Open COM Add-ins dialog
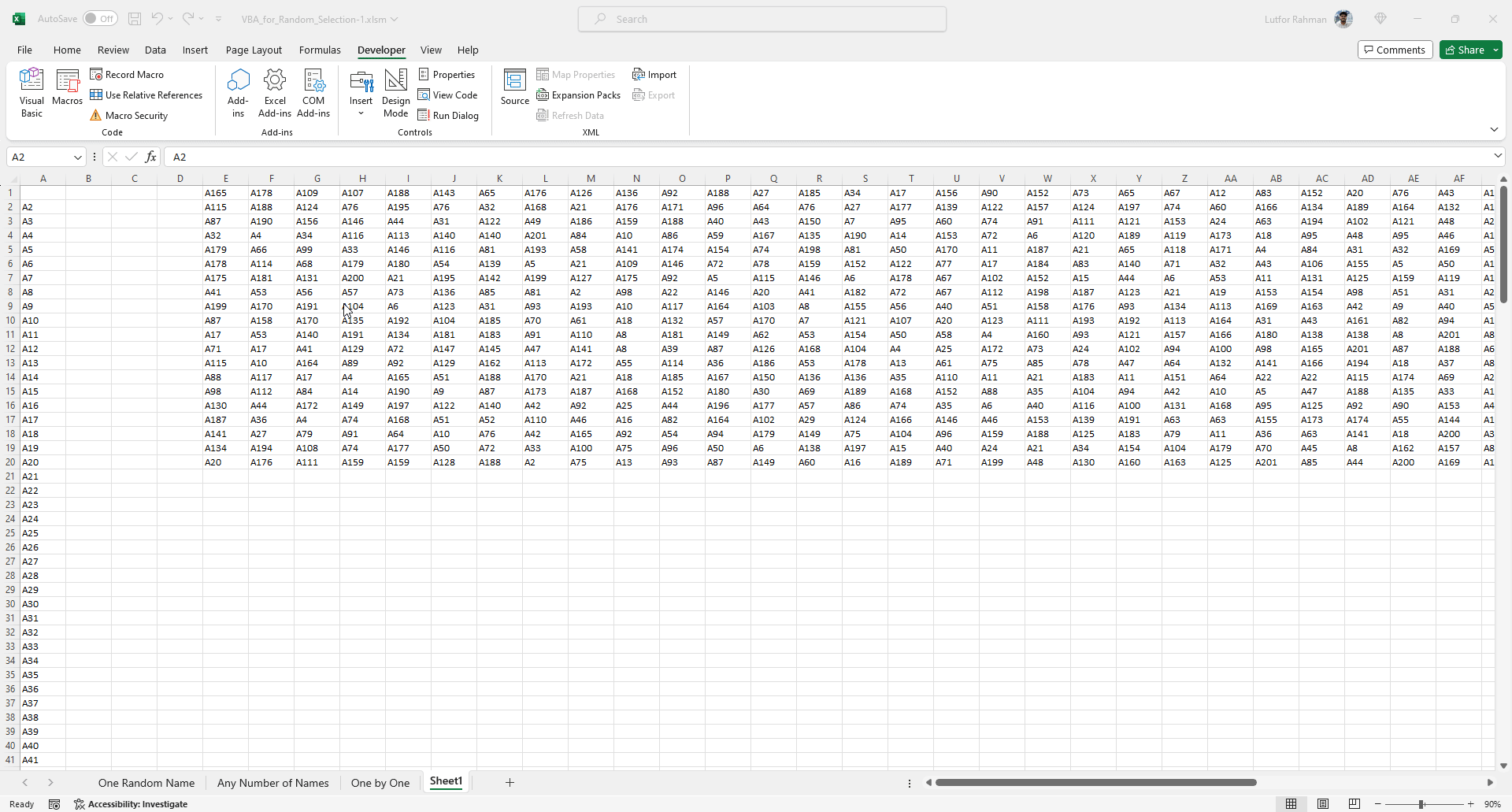1512x812 pixels. pyautogui.click(x=313, y=93)
